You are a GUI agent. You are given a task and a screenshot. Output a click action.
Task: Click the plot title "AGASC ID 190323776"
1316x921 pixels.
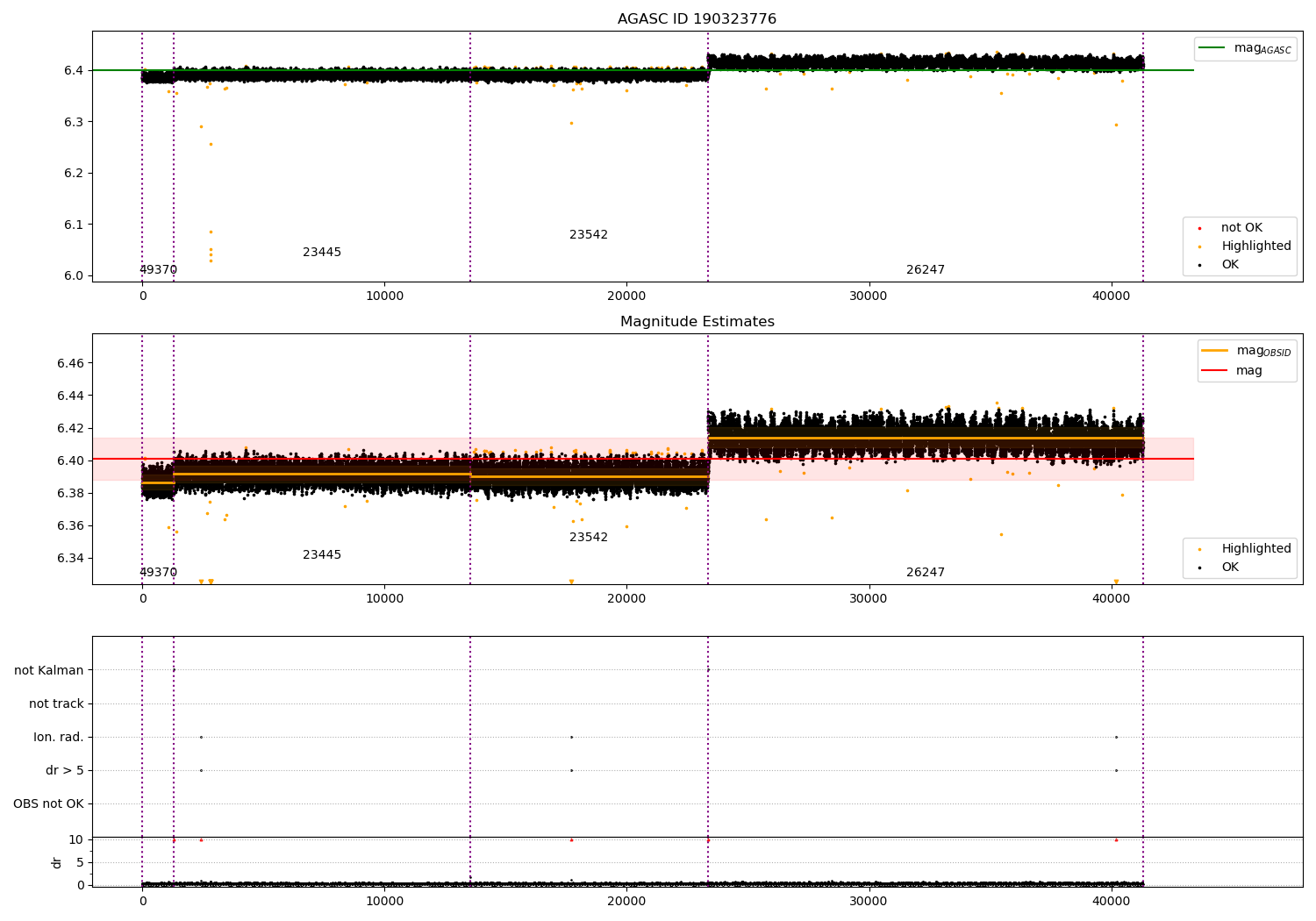697,19
